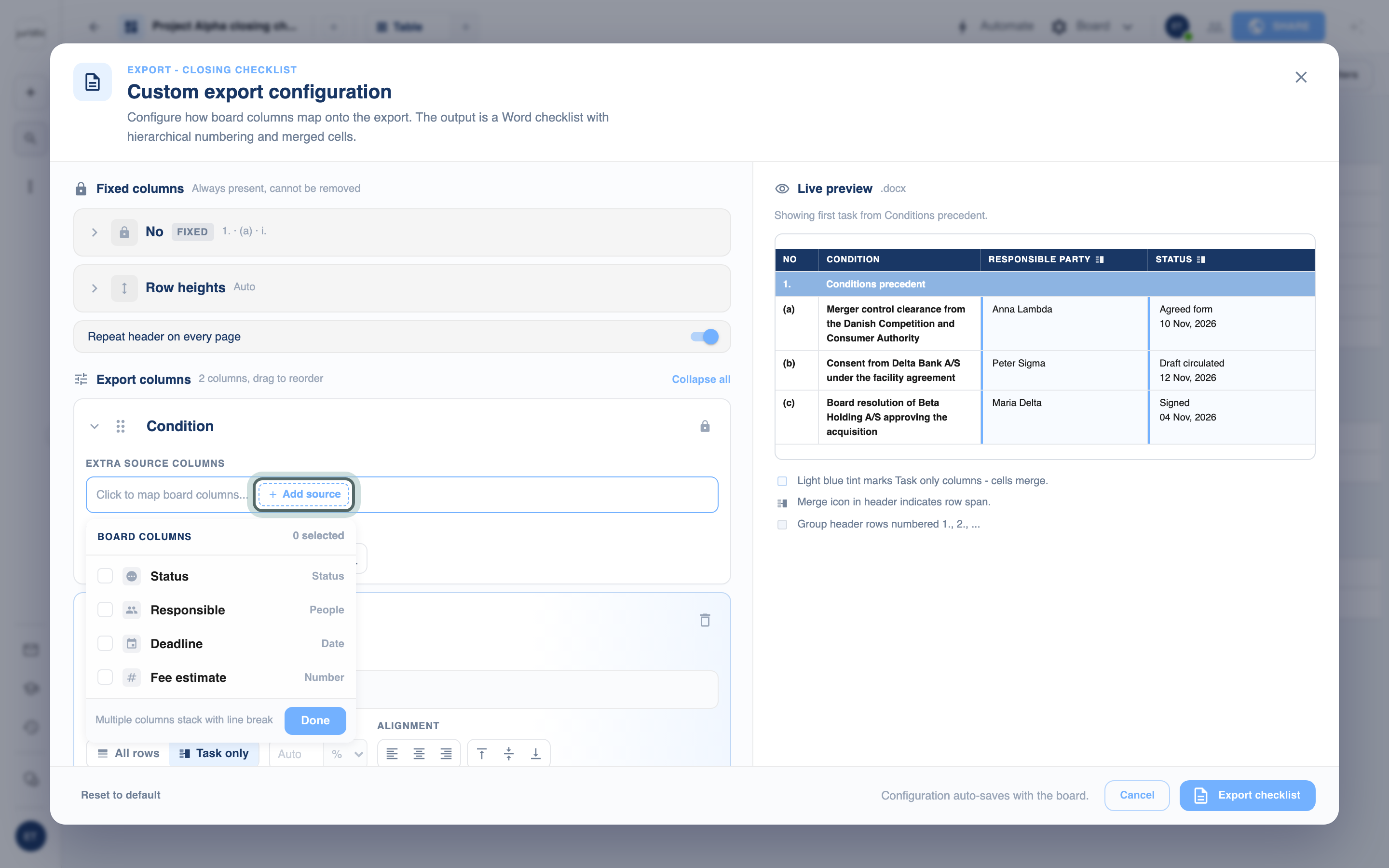Set vertical alignment to bottom

pyautogui.click(x=535, y=754)
